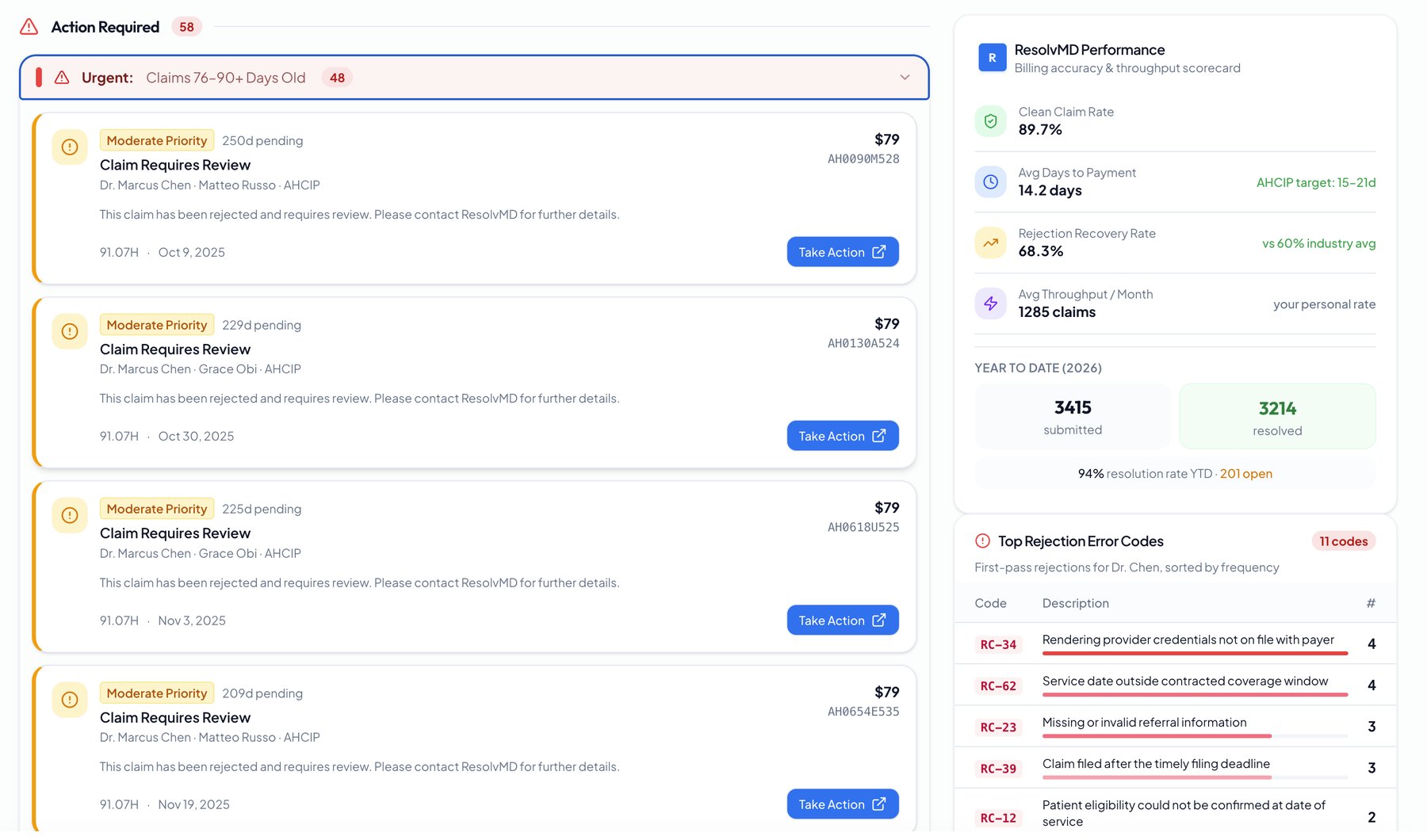
Task: Click the Description column header
Action: pyautogui.click(x=1075, y=603)
